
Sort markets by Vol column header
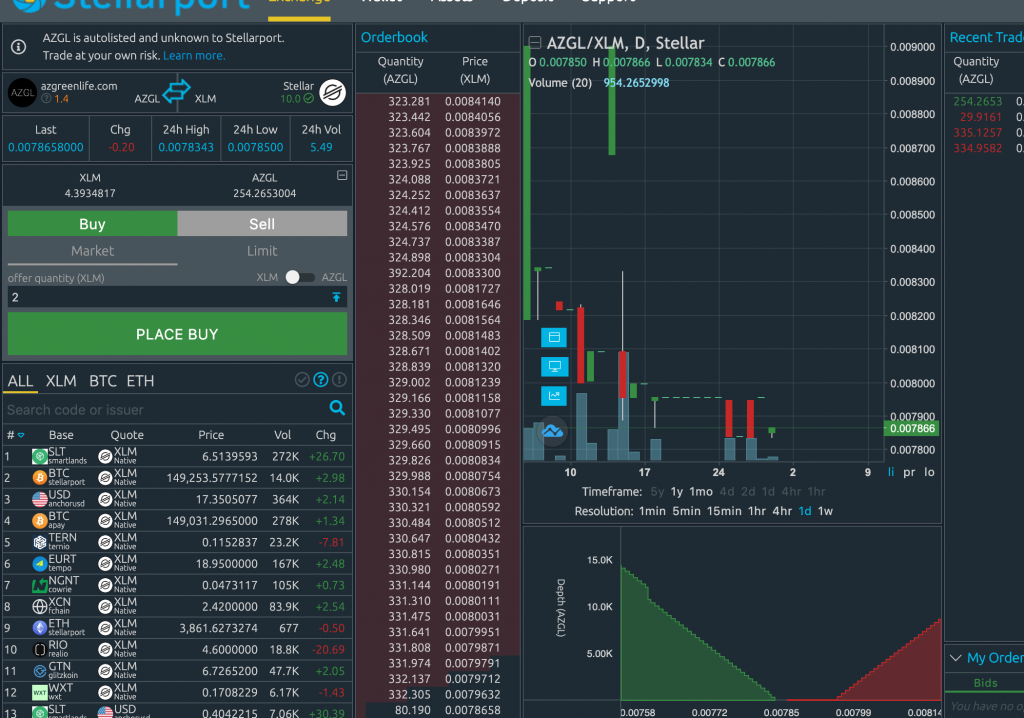[282, 435]
